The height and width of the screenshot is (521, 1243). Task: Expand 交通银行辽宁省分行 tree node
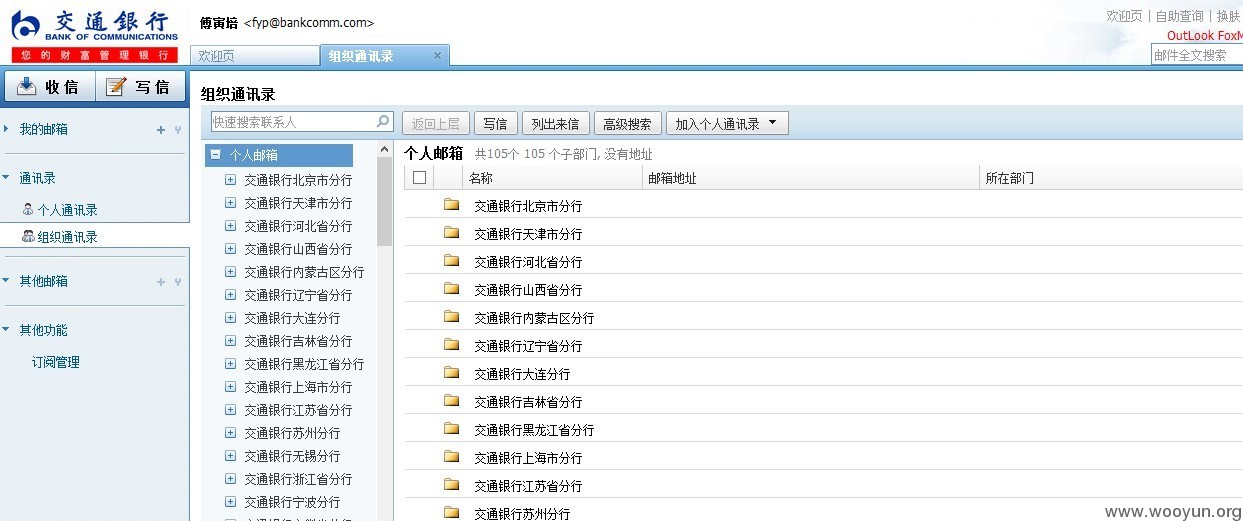pyautogui.click(x=230, y=295)
